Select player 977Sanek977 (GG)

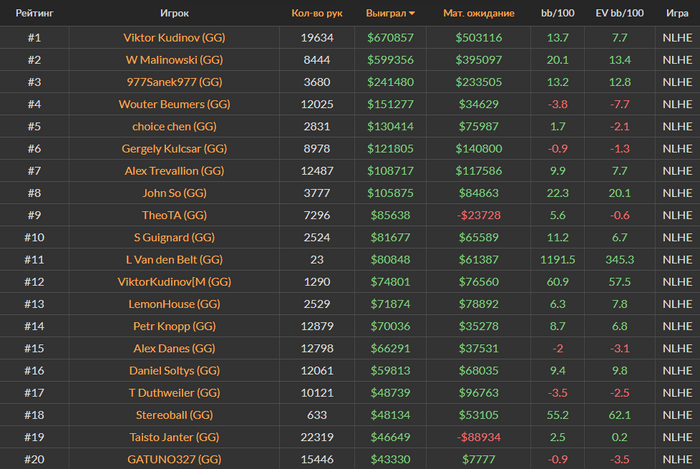(x=175, y=82)
